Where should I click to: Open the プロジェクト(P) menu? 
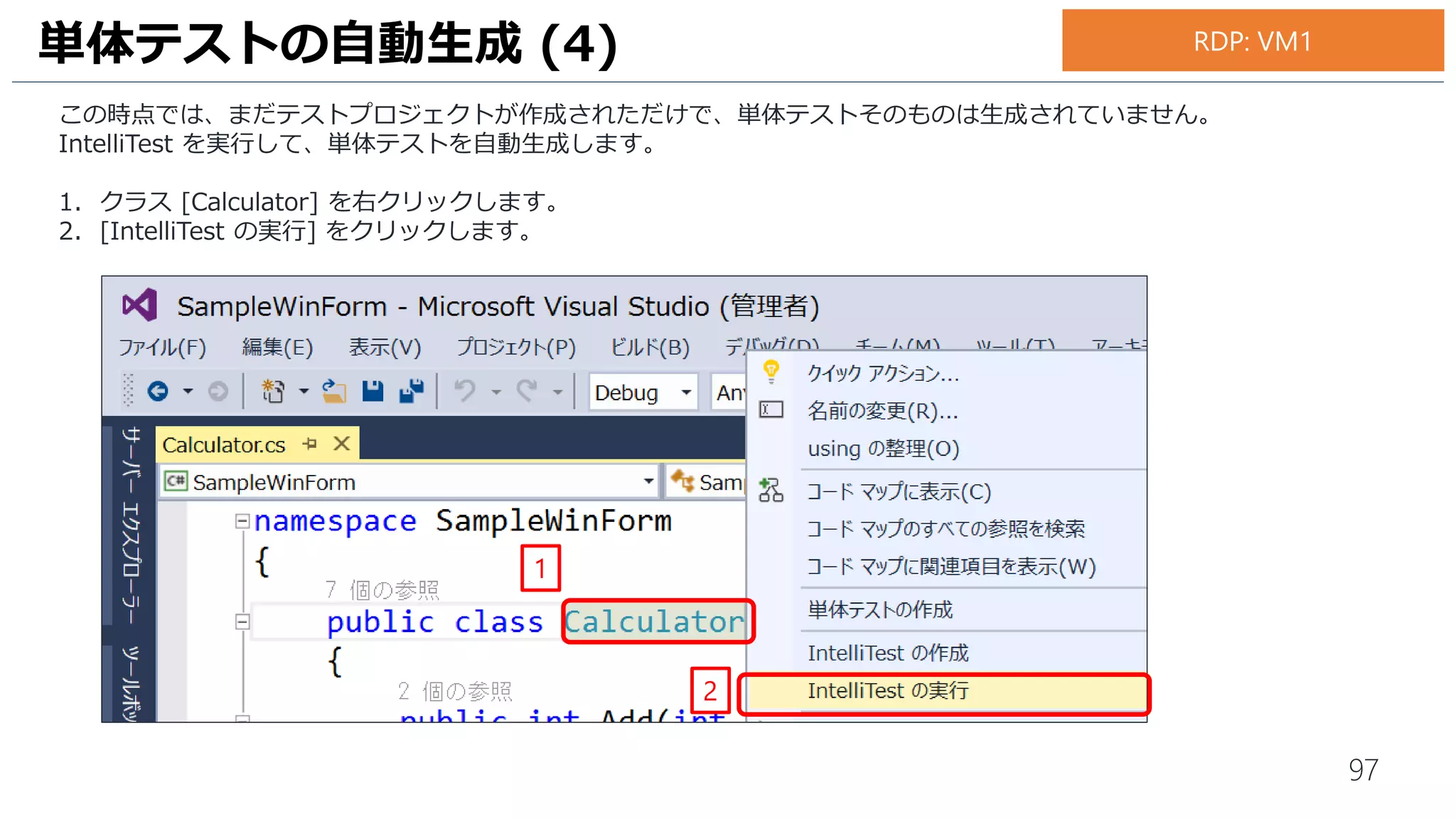click(x=515, y=347)
